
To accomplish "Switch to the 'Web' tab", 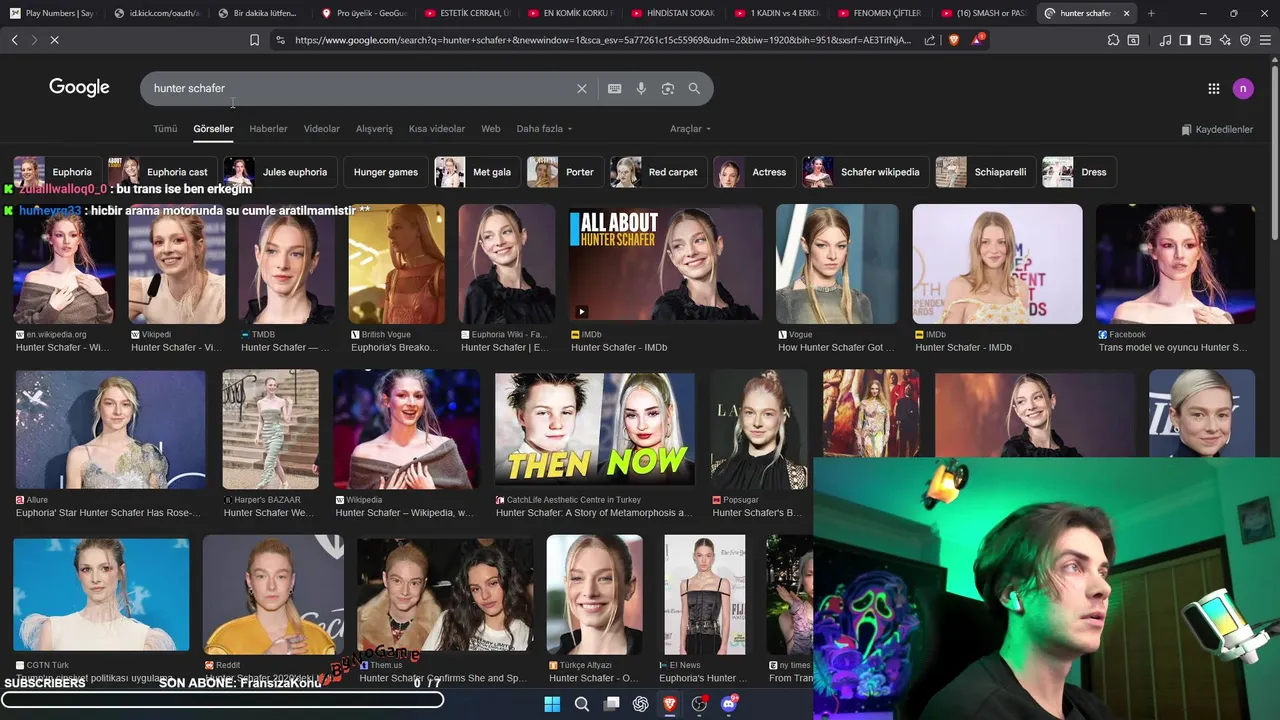I will click(x=491, y=129).
